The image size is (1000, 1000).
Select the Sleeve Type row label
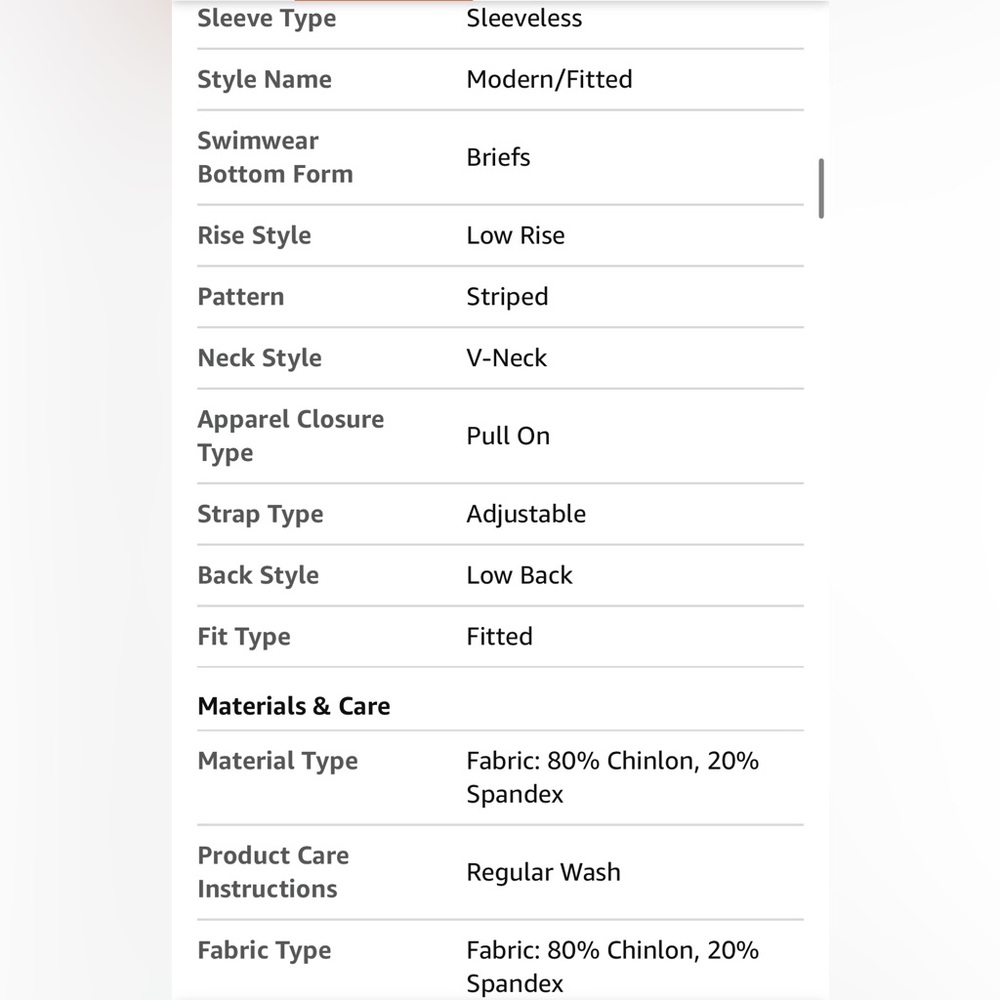click(x=267, y=18)
